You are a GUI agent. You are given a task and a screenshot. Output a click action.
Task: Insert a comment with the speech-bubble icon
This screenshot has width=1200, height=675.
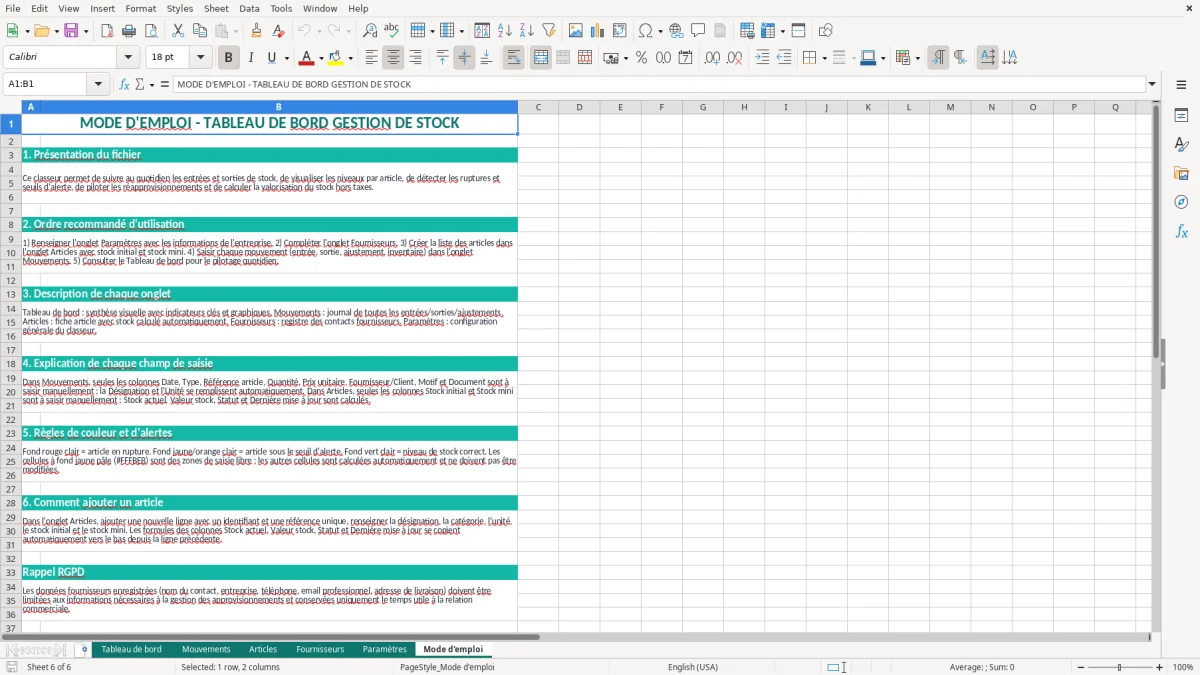pyautogui.click(x=698, y=31)
